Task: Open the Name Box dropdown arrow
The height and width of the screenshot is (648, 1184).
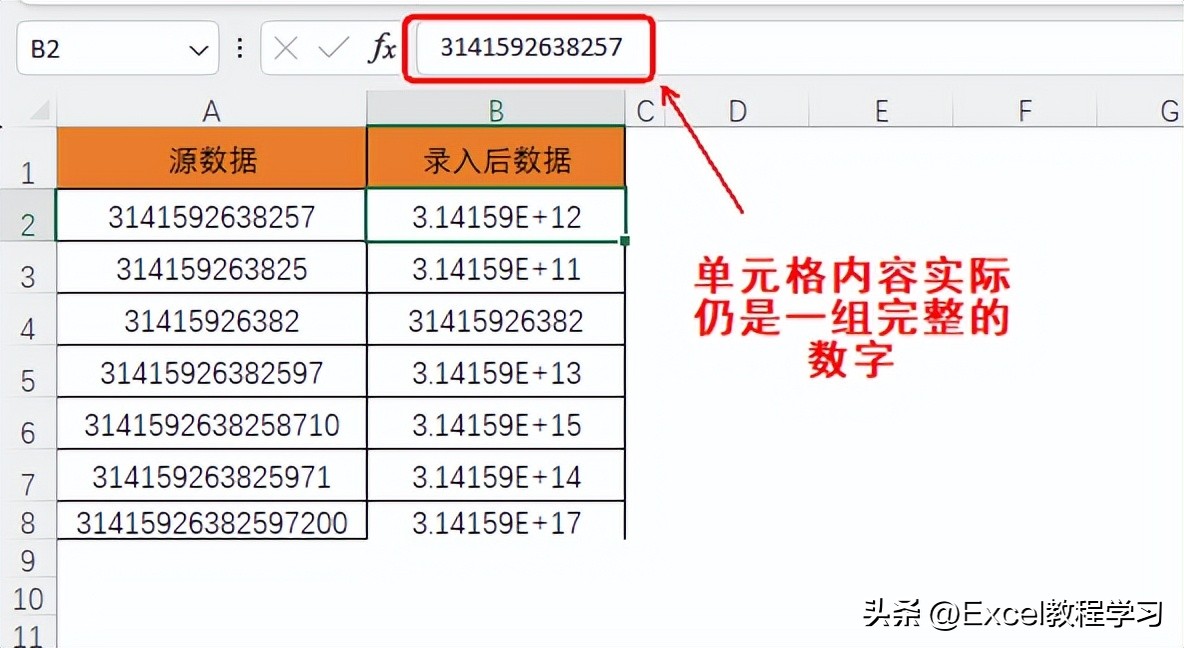Action: pyautogui.click(x=199, y=48)
